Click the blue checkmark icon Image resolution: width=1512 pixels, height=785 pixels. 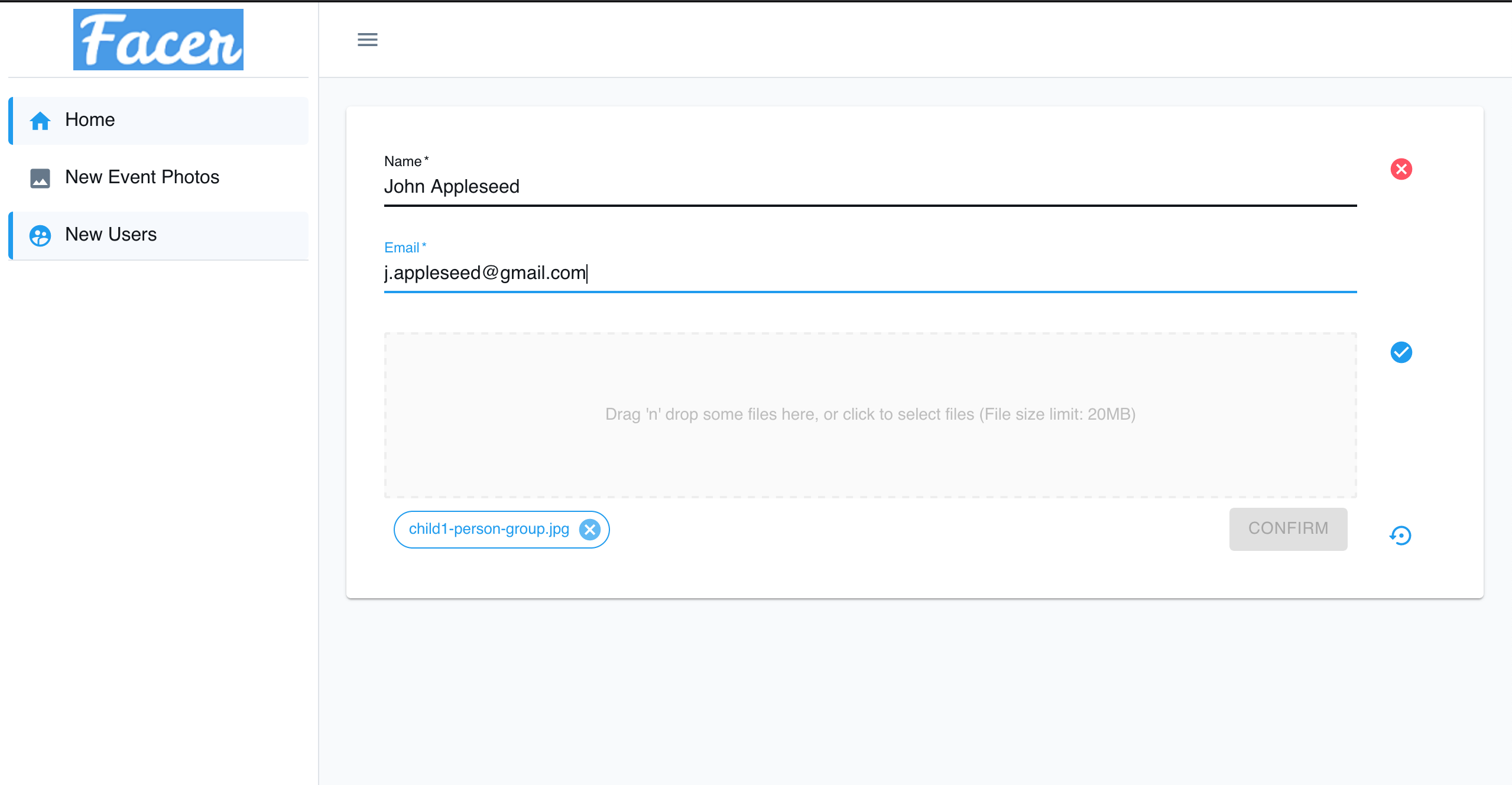pyautogui.click(x=1401, y=352)
